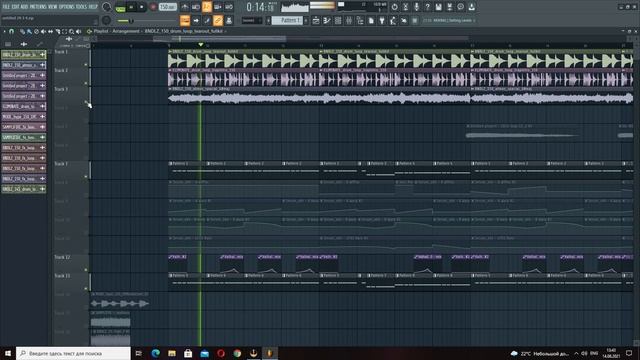Screen dimensions: 640x360
Task: Click the transport stop button
Action: 142,7
